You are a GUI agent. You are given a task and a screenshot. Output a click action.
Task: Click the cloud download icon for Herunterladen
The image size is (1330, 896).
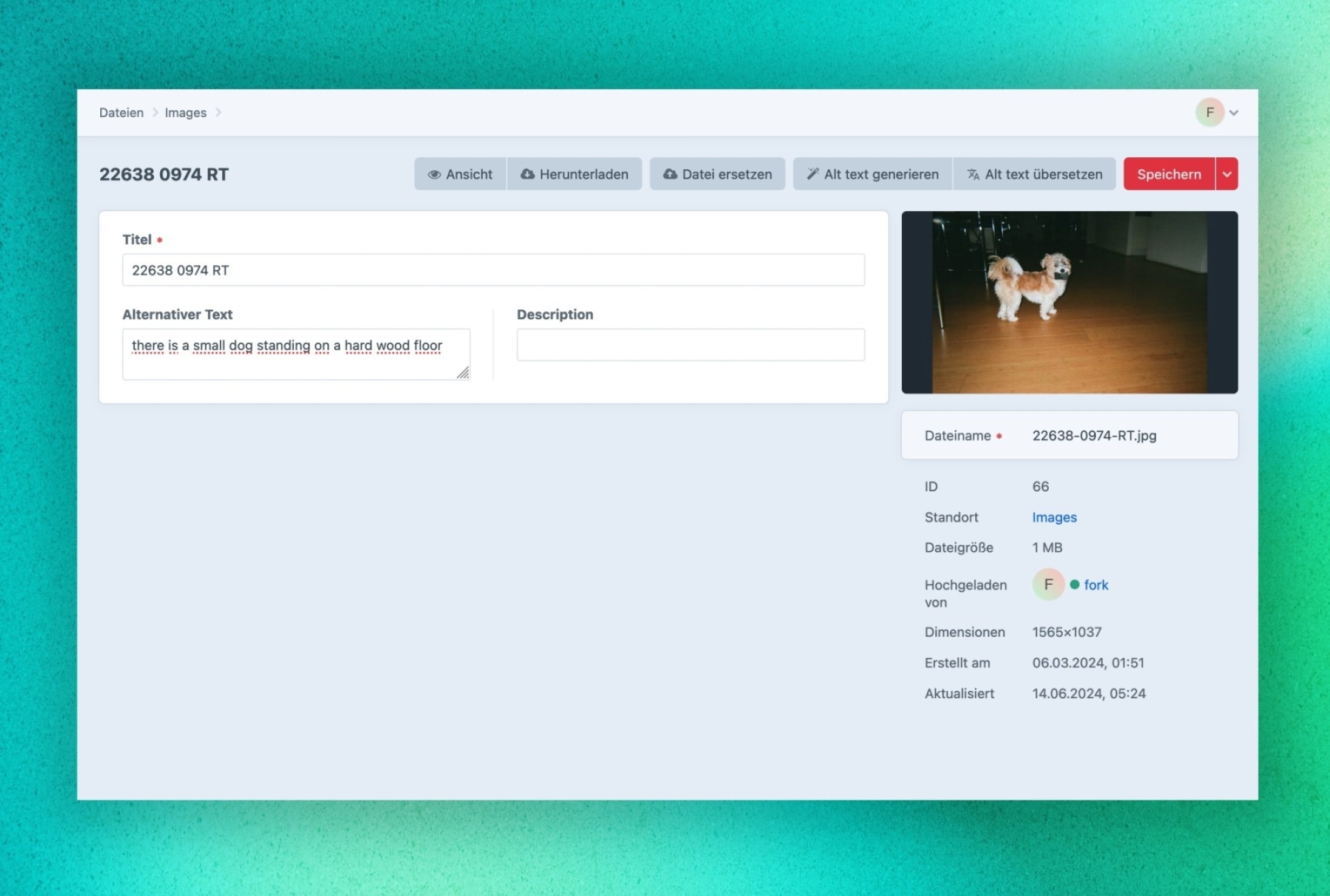[x=527, y=174]
